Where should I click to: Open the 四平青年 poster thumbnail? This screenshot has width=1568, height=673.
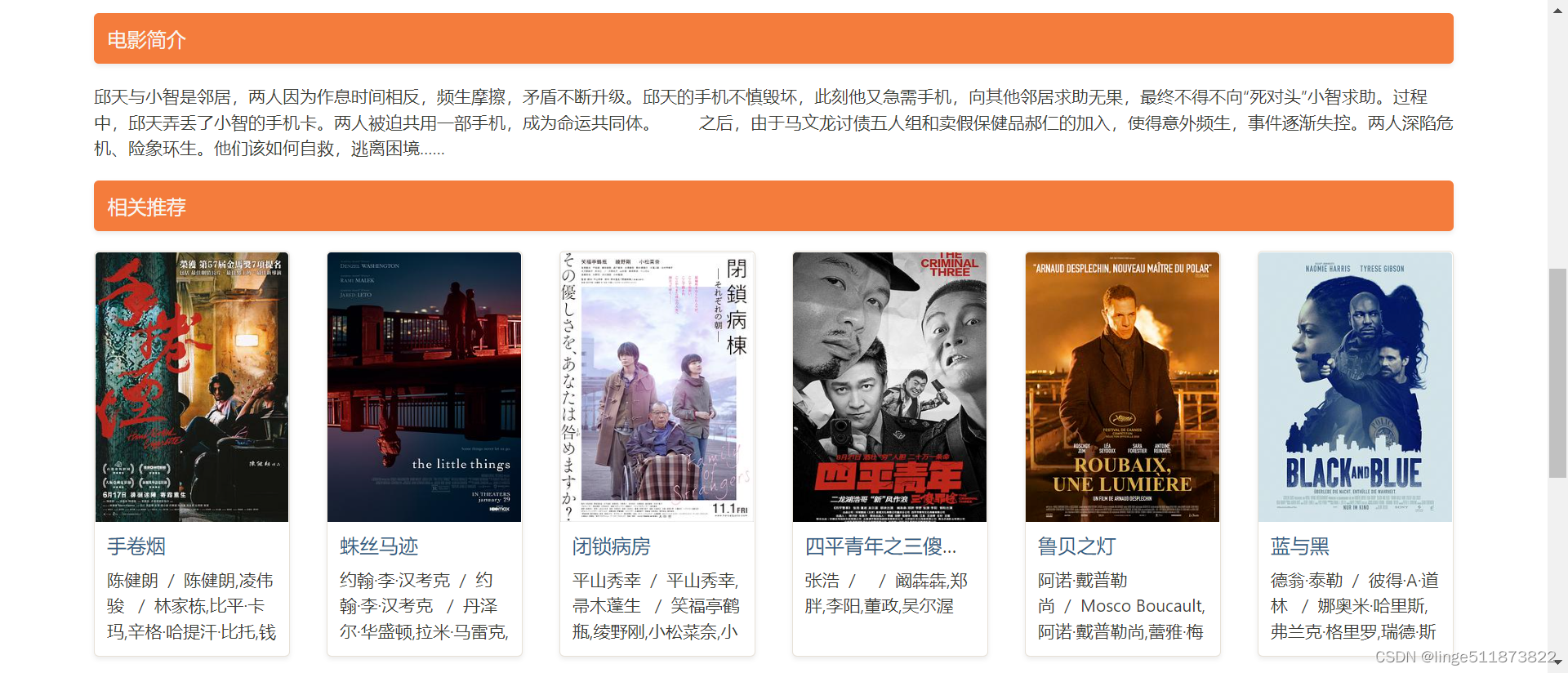pos(889,386)
